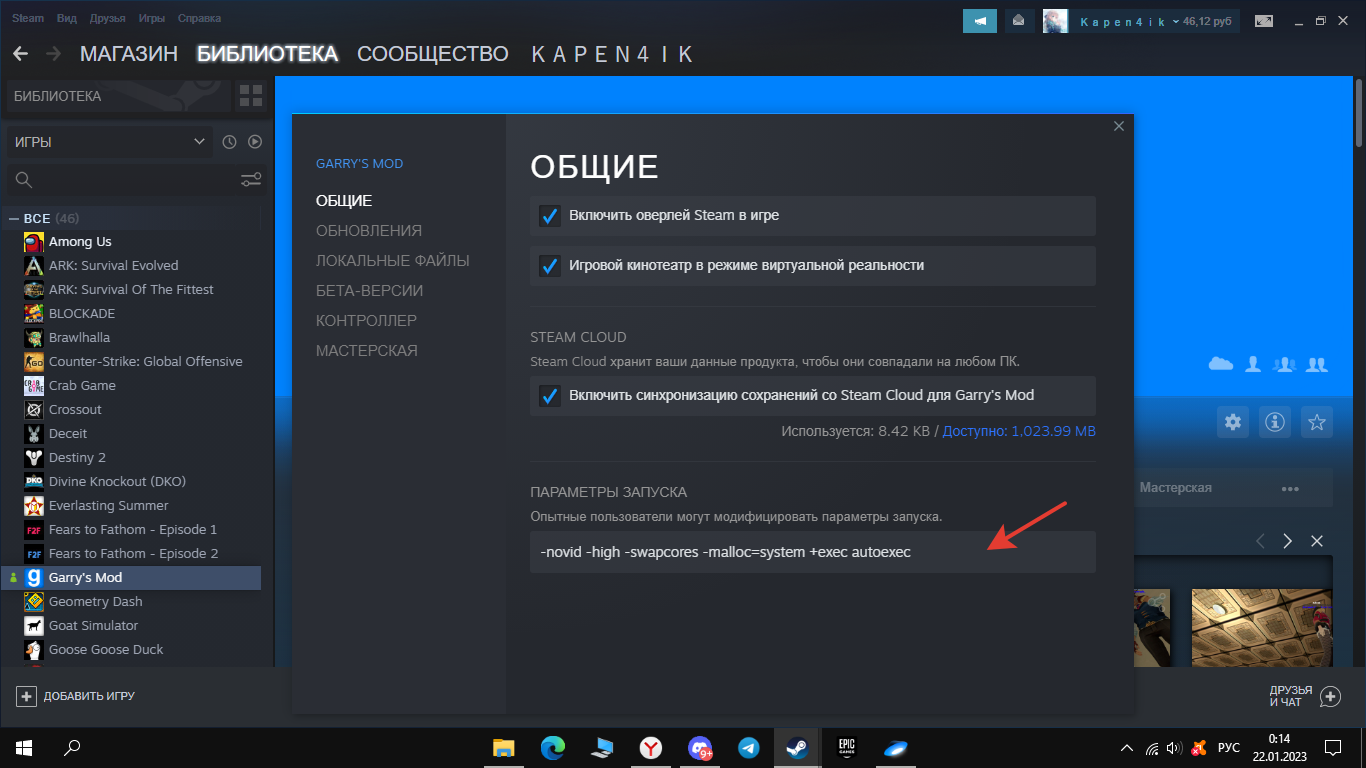Image resolution: width=1366 pixels, height=768 pixels.
Task: Click the ДОБАВИТЬ ИГРУ button
Action: (76, 696)
